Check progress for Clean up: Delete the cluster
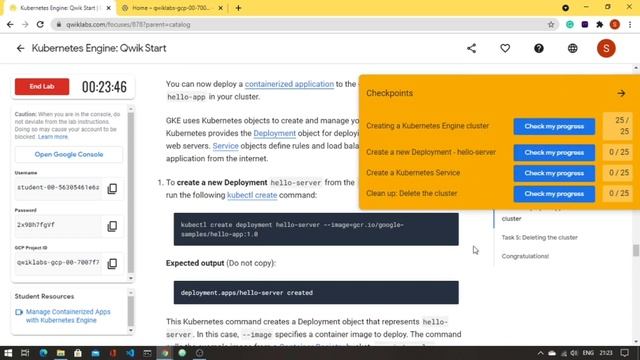 pos(554,194)
